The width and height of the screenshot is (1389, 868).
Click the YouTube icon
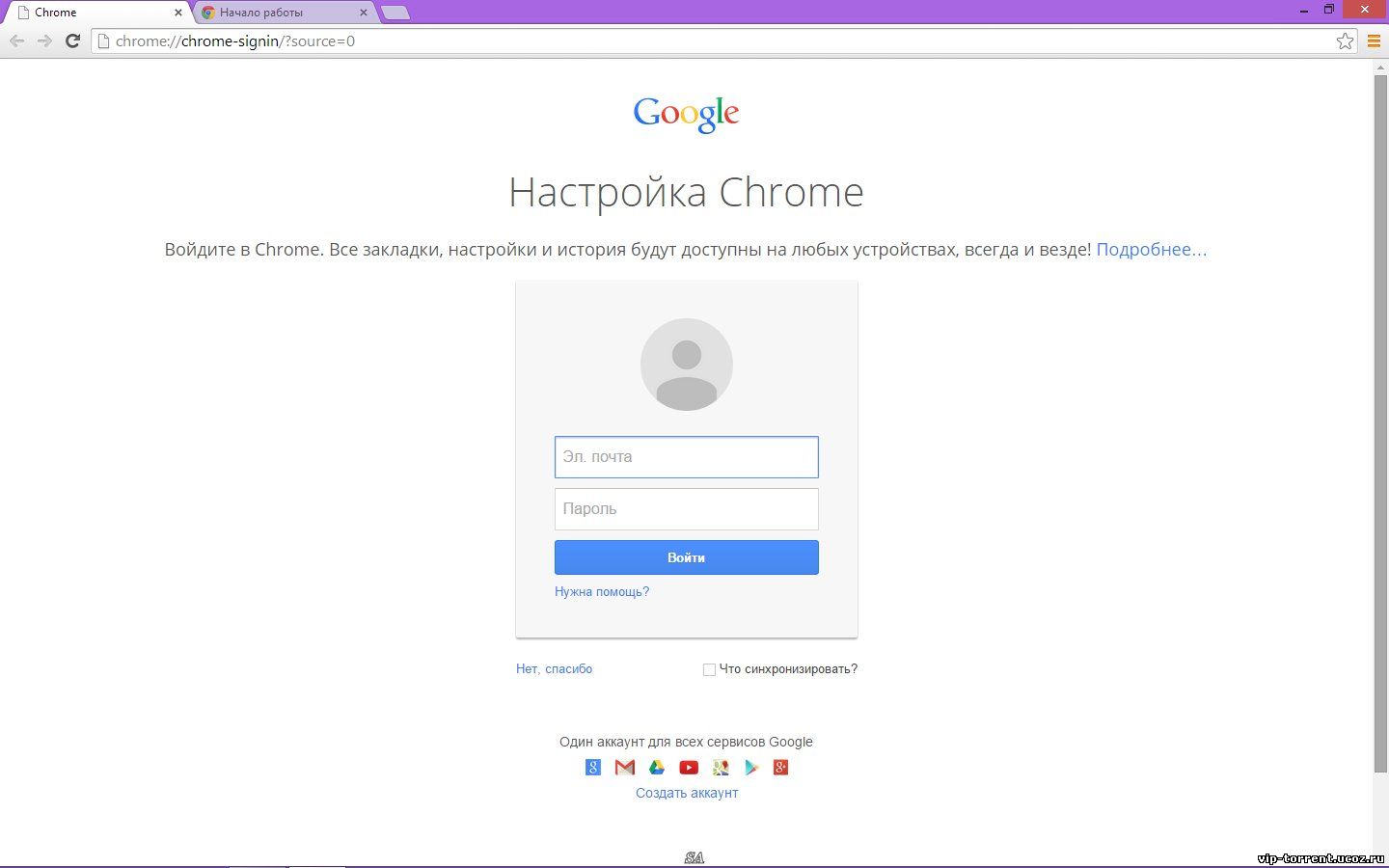pyautogui.click(x=689, y=768)
